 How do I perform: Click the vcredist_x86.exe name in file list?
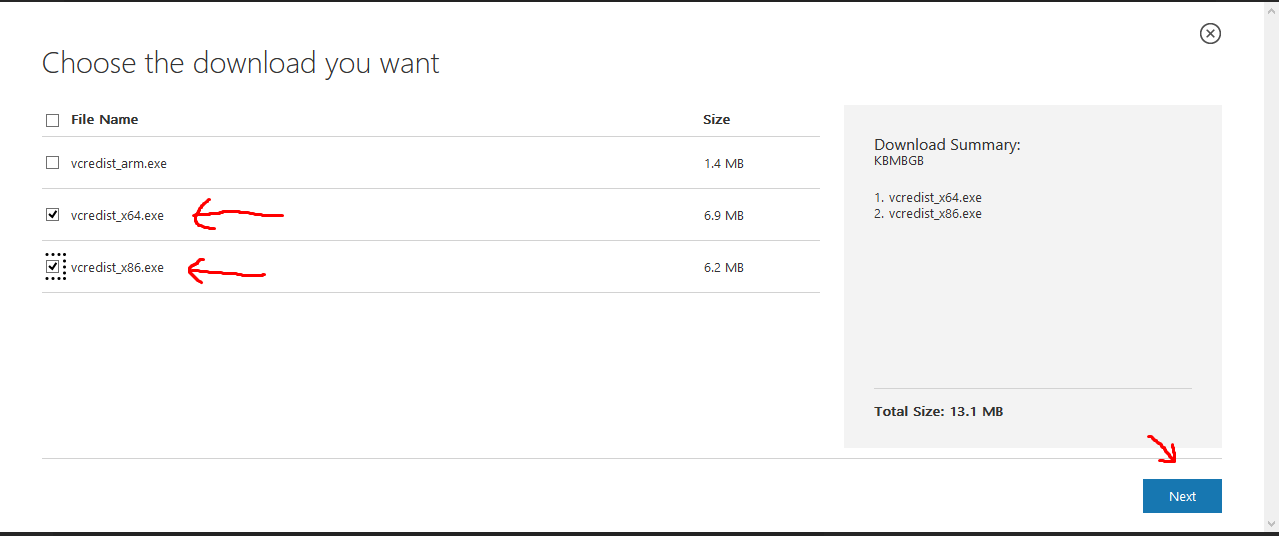pos(117,267)
